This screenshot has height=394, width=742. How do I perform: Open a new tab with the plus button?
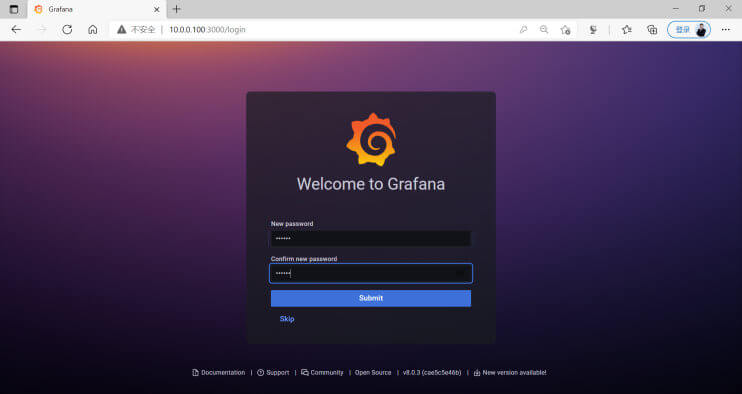coord(177,9)
